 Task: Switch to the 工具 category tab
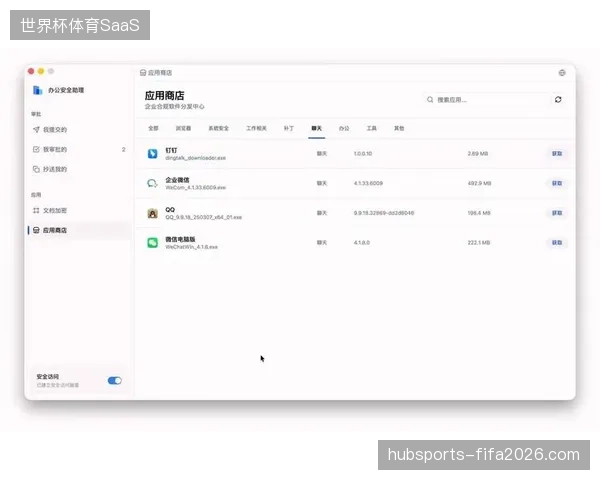click(372, 128)
